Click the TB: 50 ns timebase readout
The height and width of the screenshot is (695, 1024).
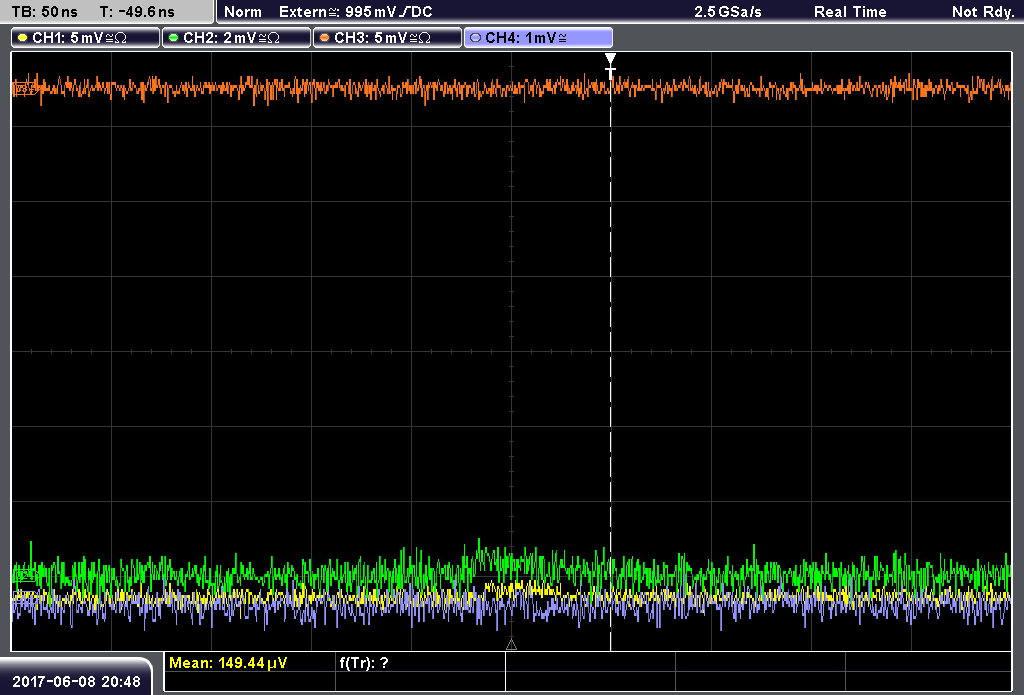[44, 12]
